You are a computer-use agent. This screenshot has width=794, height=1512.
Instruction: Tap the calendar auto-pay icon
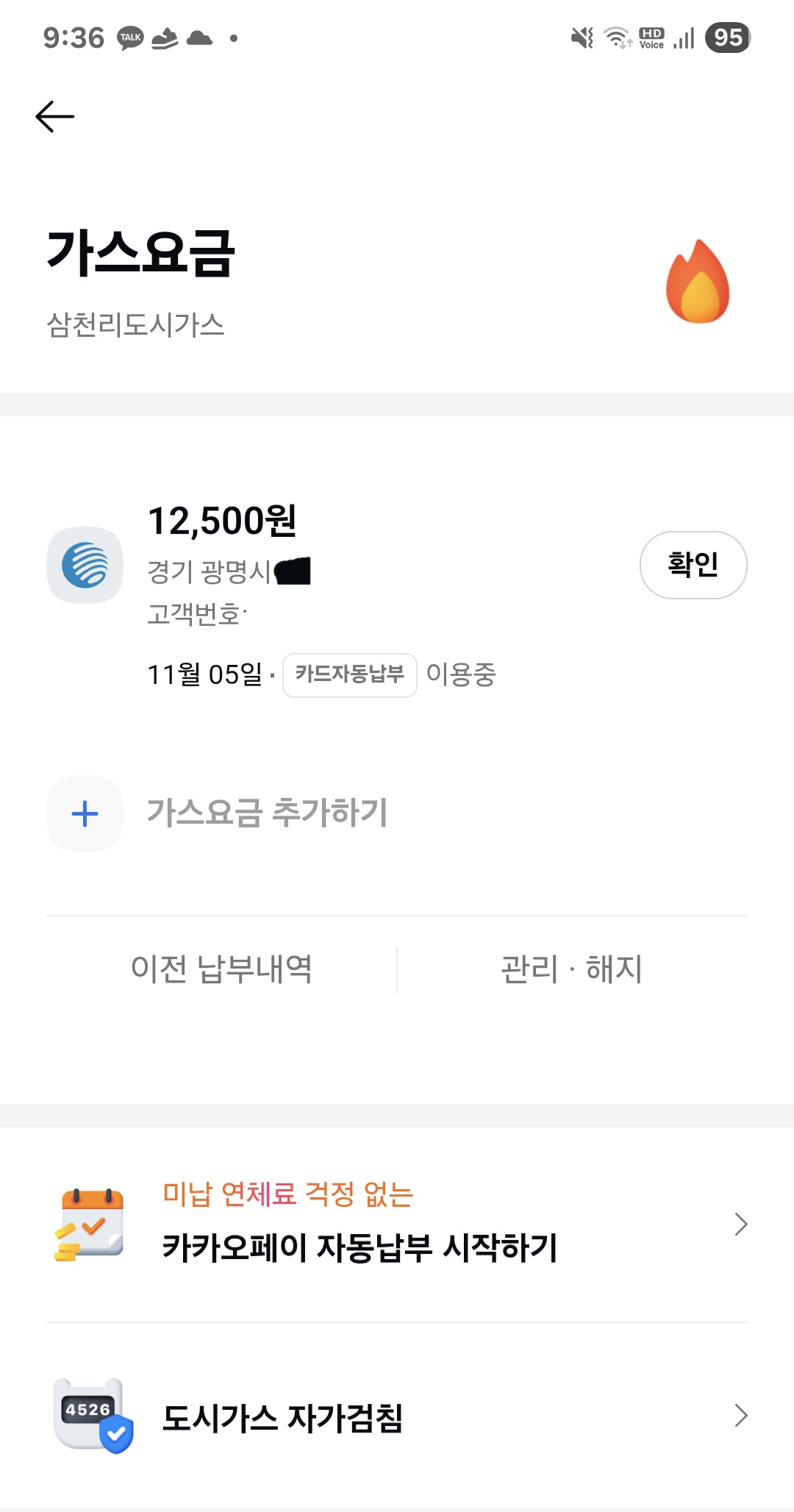[x=89, y=1224]
